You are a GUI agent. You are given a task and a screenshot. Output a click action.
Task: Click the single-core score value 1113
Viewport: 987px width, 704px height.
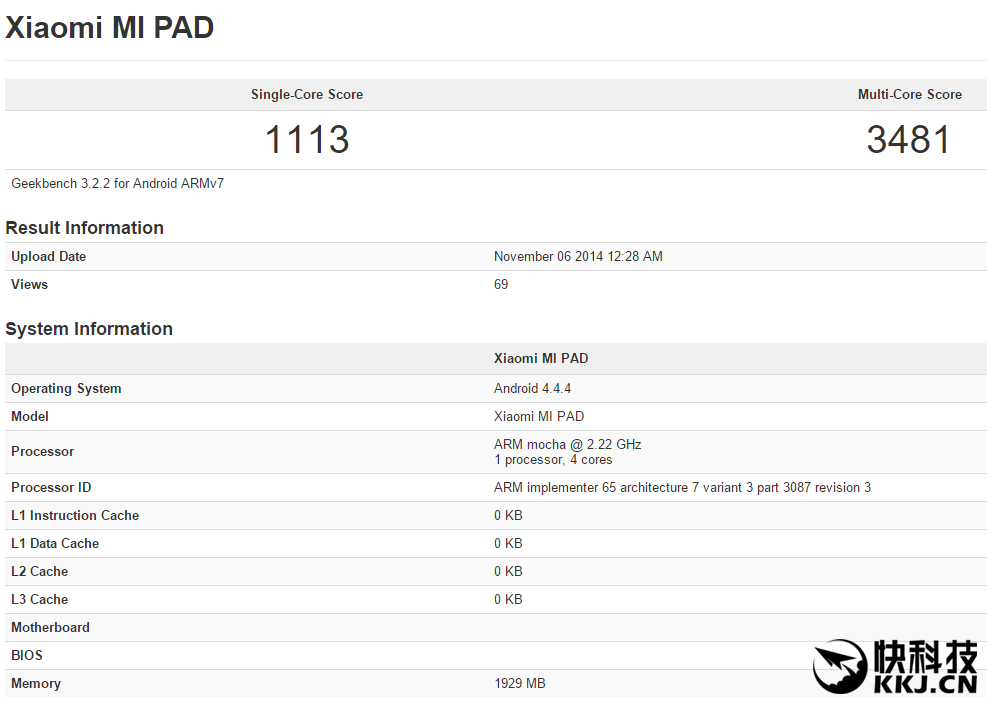point(307,139)
